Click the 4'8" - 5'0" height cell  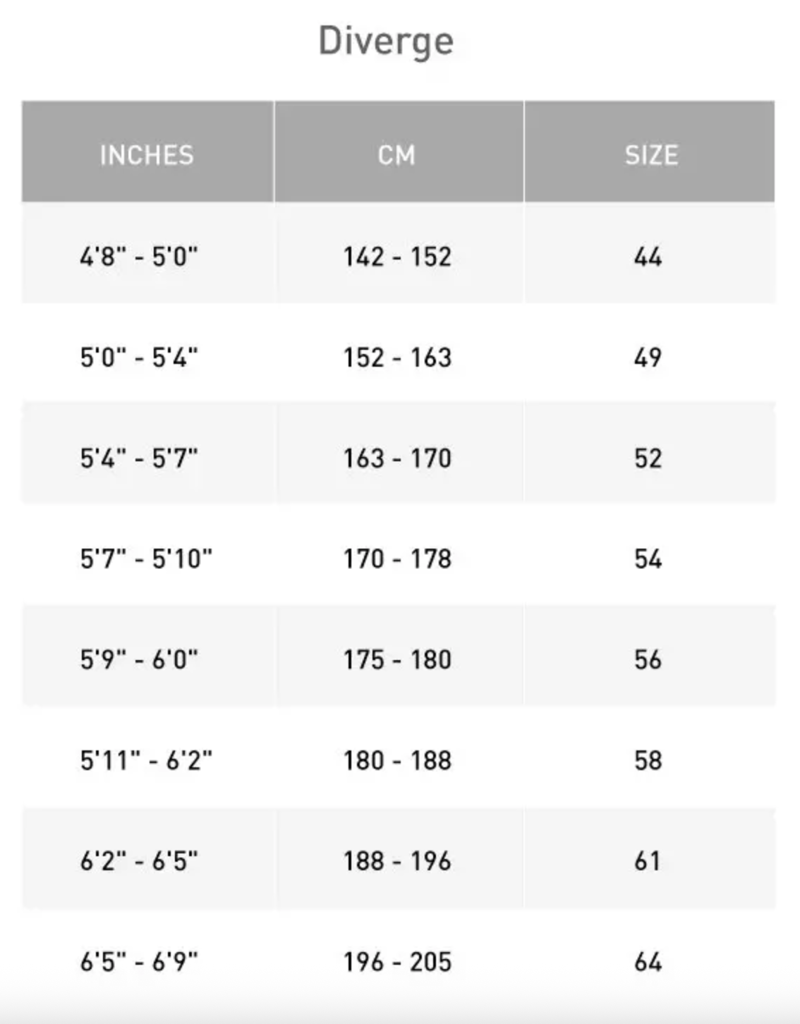[139, 257]
